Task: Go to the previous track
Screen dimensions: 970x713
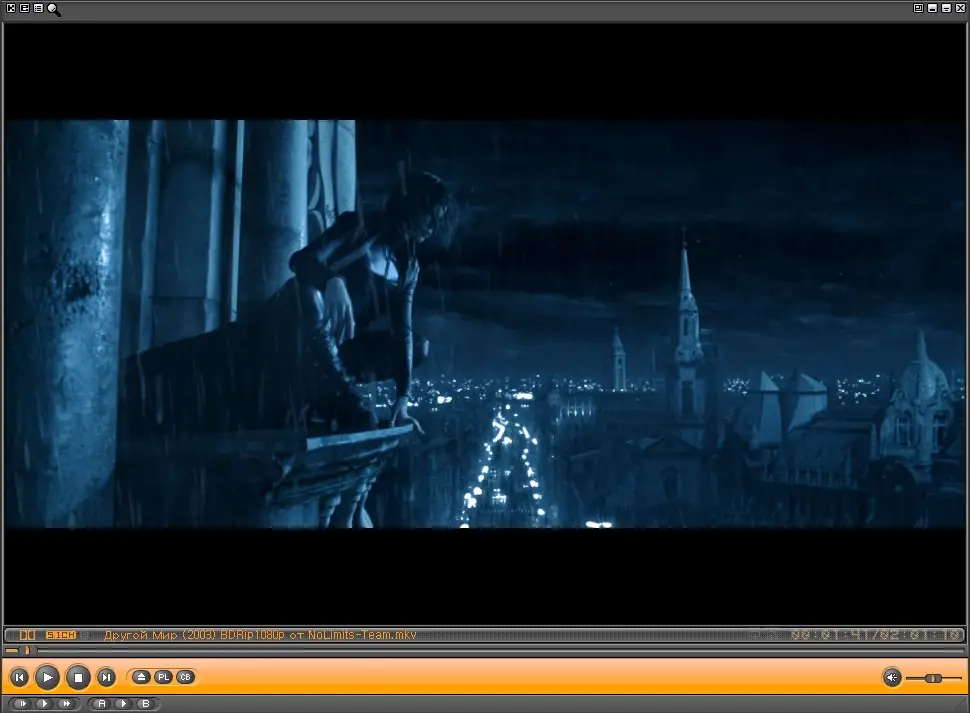Action: 19,677
